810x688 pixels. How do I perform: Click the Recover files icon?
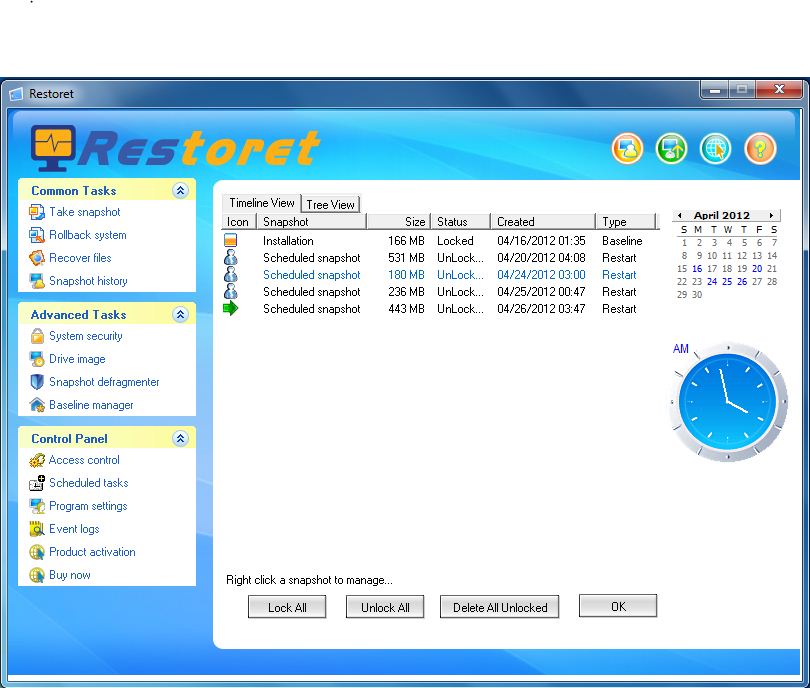click(x=37, y=258)
